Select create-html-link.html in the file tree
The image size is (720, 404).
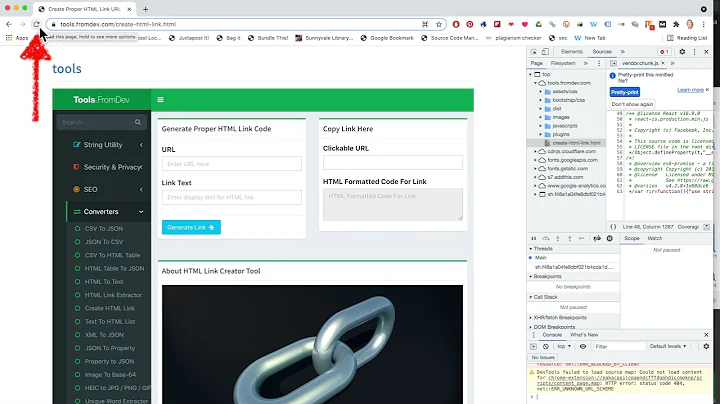tap(576, 143)
